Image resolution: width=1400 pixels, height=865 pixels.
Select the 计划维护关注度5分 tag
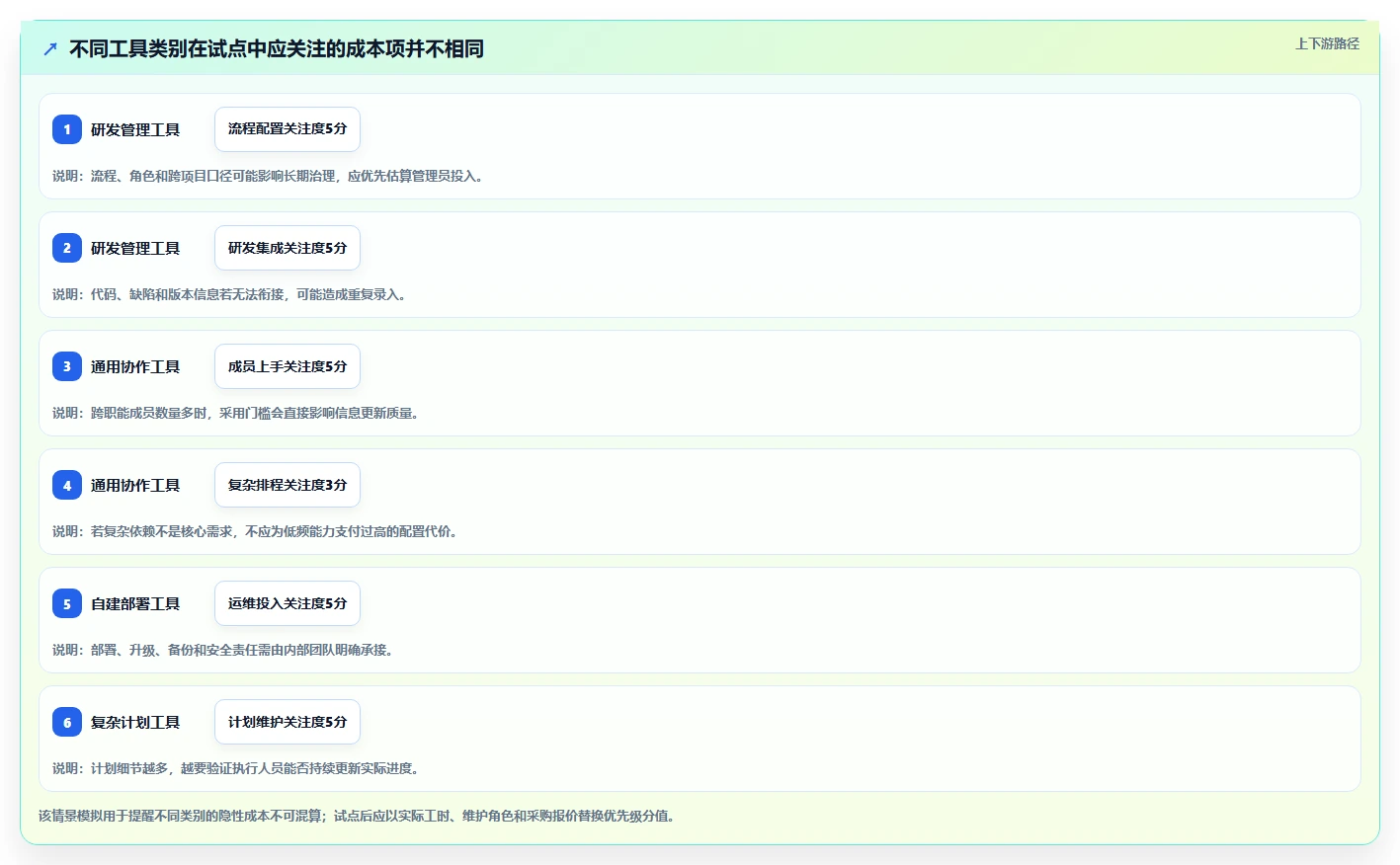click(x=288, y=722)
